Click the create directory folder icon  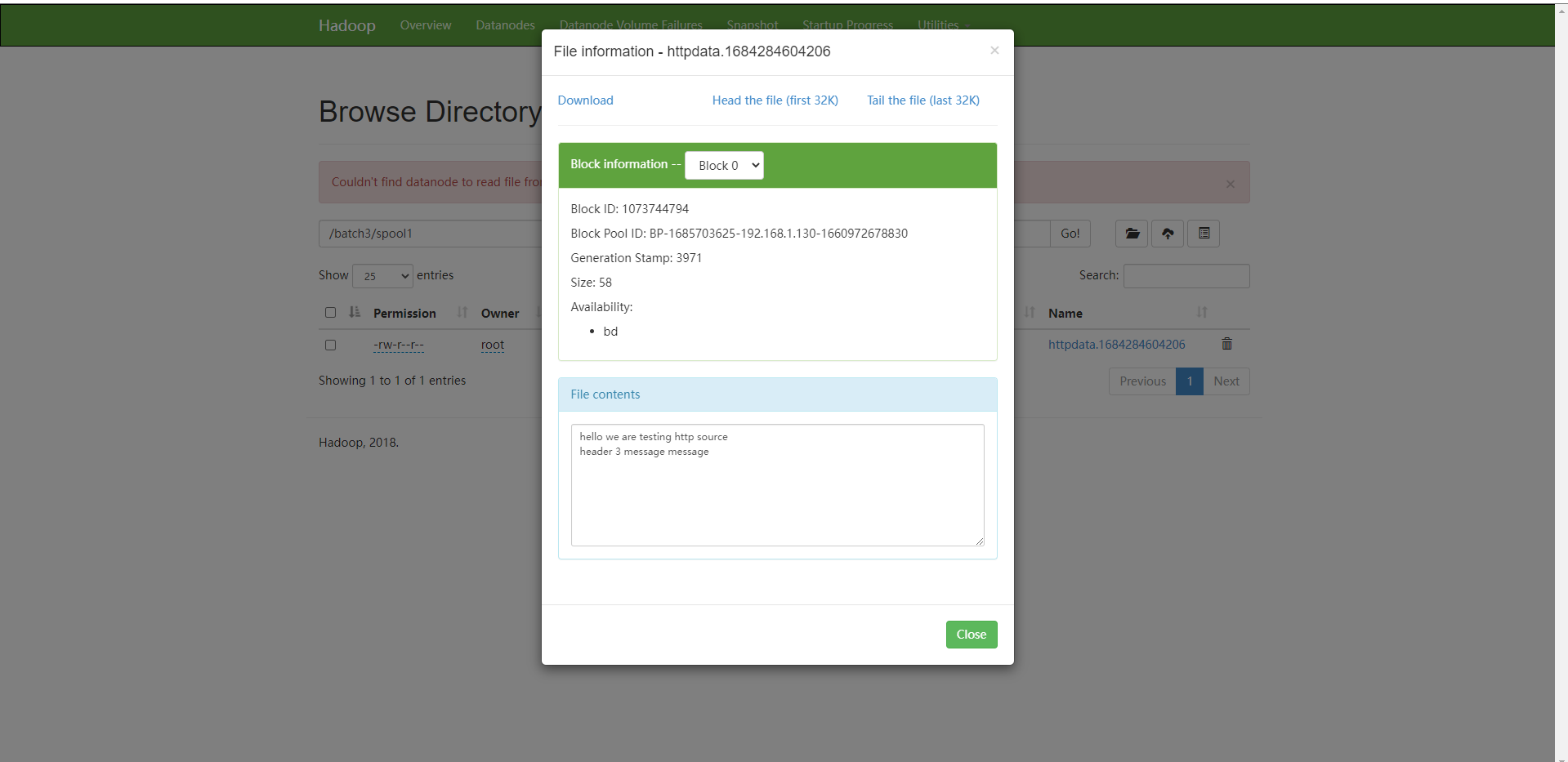point(1132,234)
